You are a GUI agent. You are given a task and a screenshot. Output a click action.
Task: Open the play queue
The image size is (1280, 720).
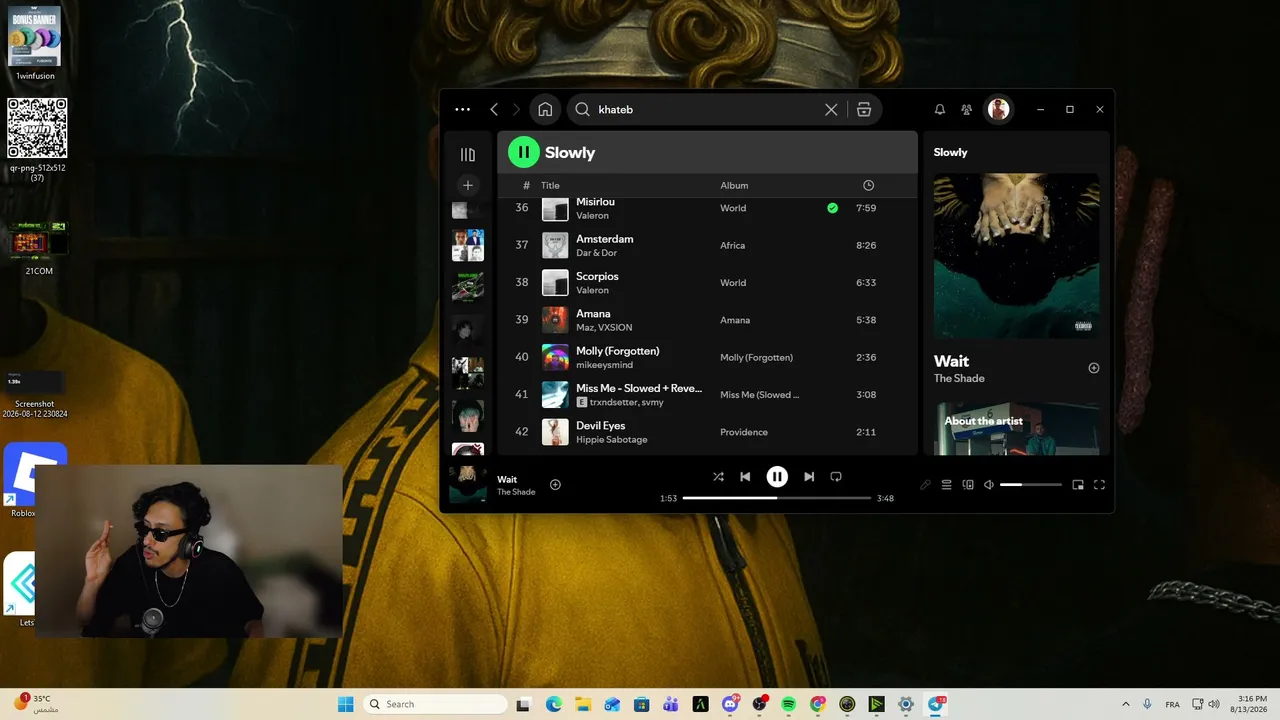pos(946,485)
